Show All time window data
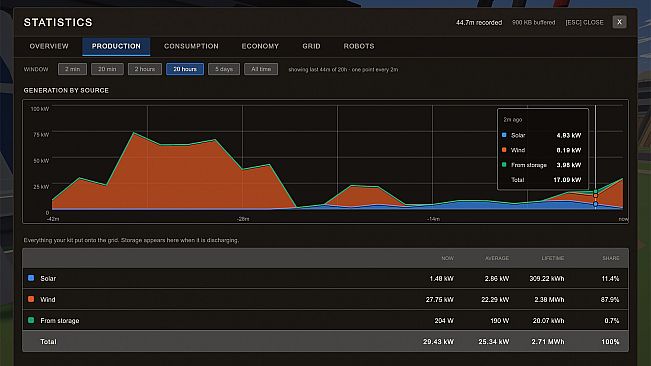The height and width of the screenshot is (366, 651). coord(261,69)
